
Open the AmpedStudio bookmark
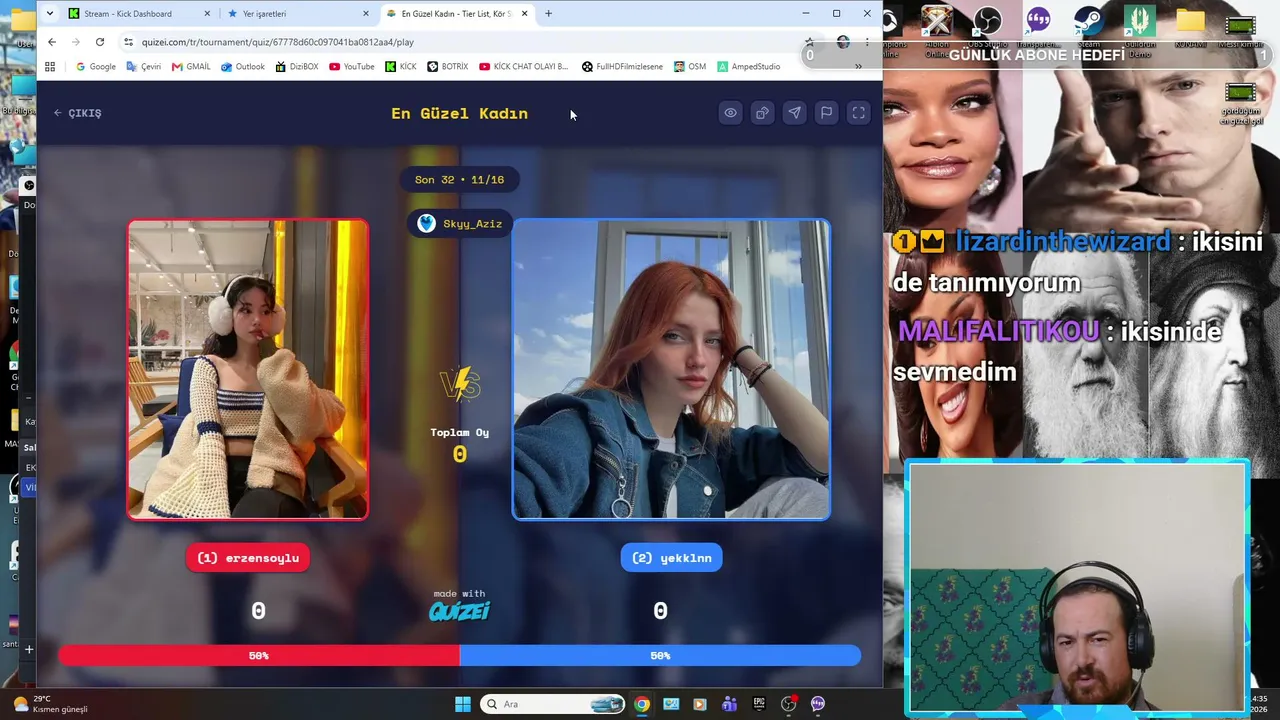tap(748, 67)
